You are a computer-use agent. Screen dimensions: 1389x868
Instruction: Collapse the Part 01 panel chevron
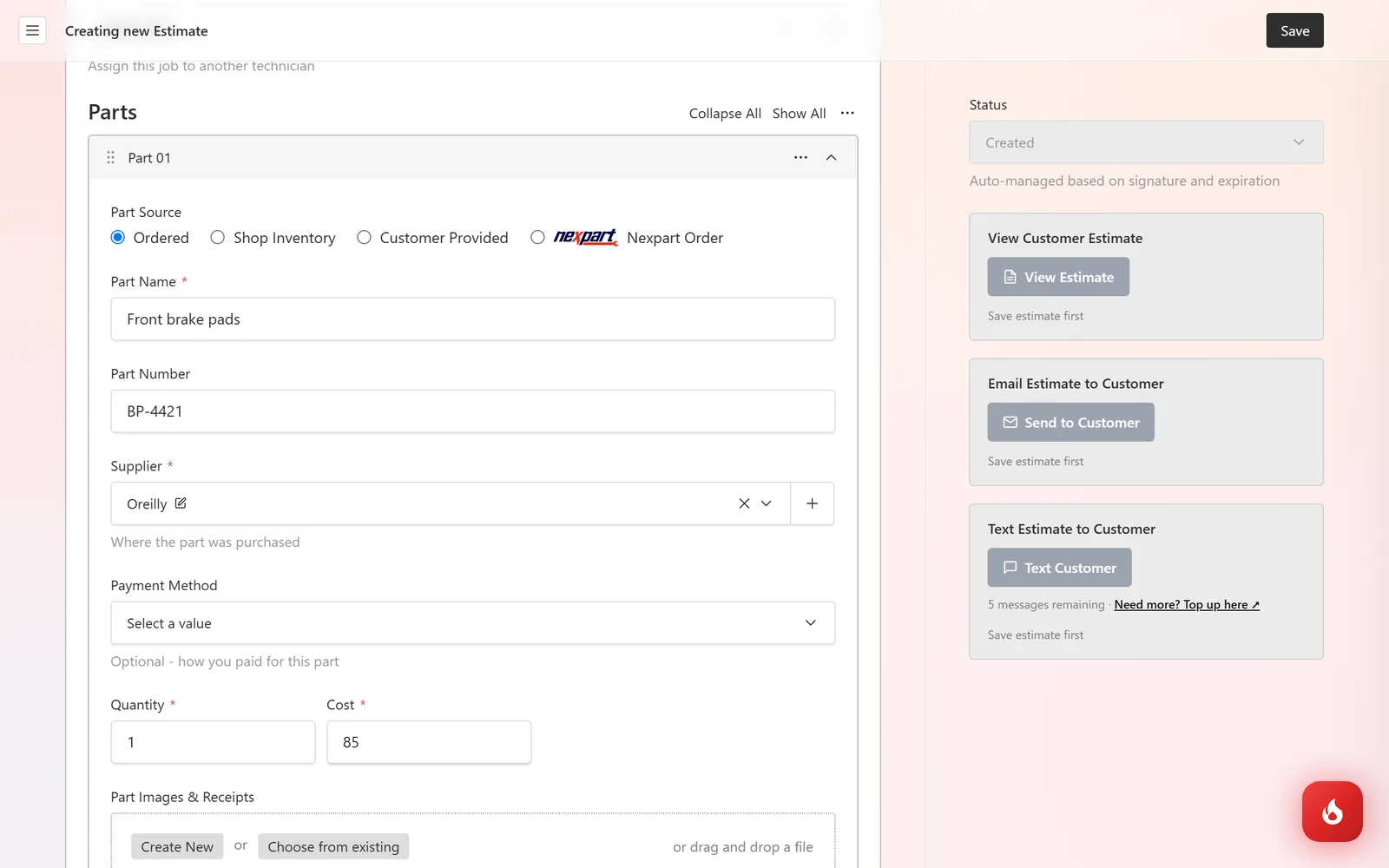pos(831,157)
